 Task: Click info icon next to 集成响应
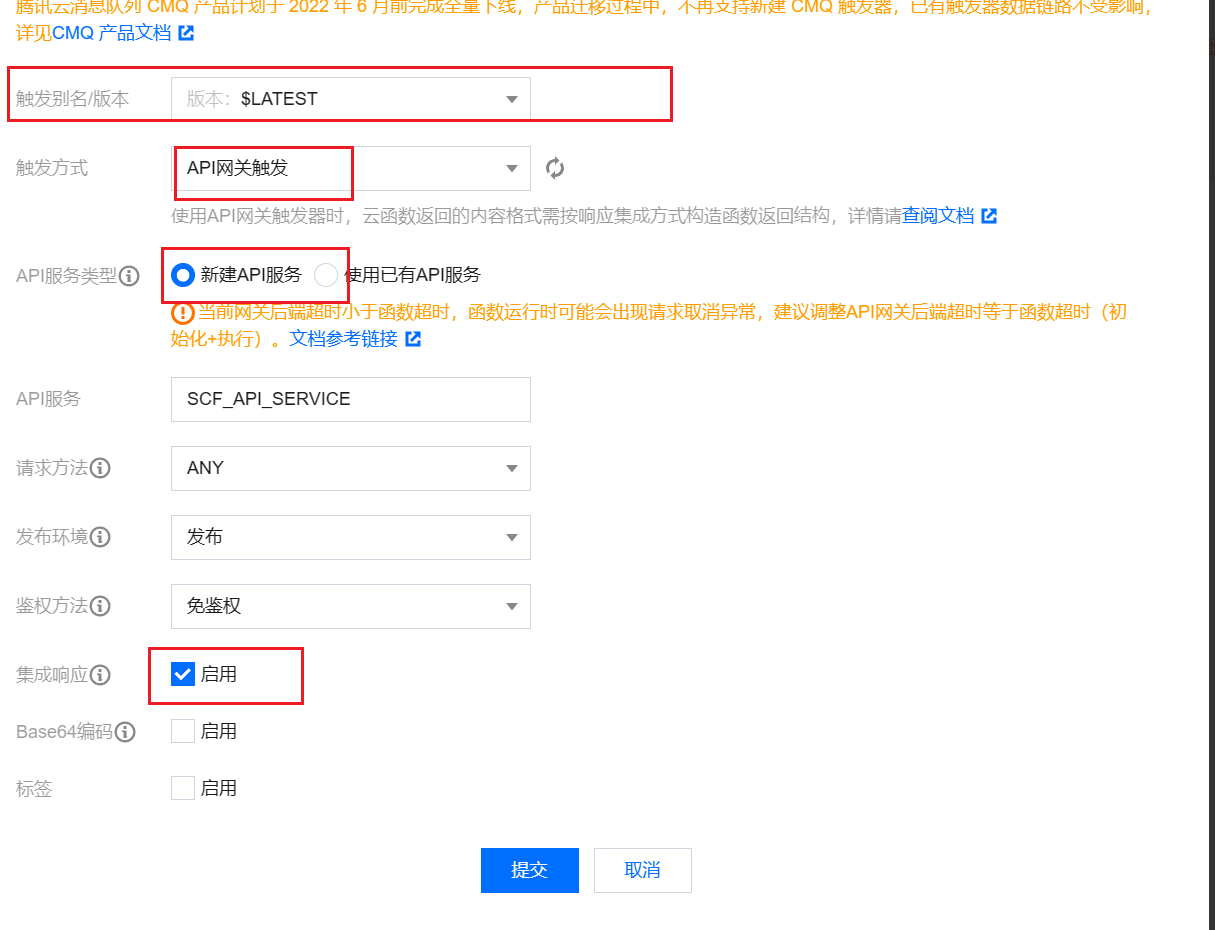[x=100, y=675]
